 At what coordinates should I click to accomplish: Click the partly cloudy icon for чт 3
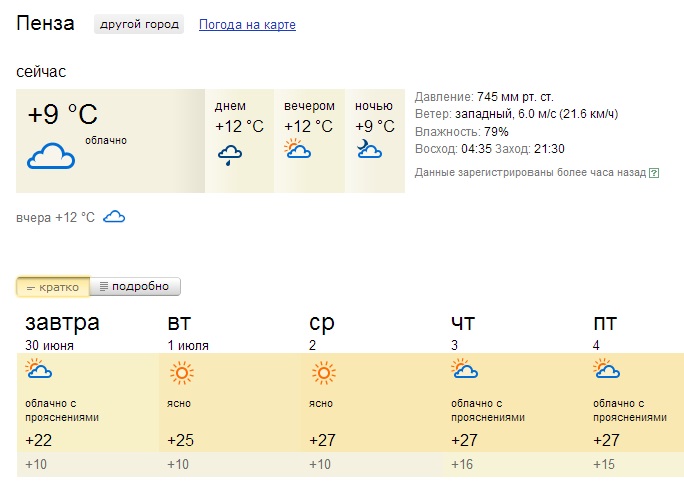click(x=465, y=369)
